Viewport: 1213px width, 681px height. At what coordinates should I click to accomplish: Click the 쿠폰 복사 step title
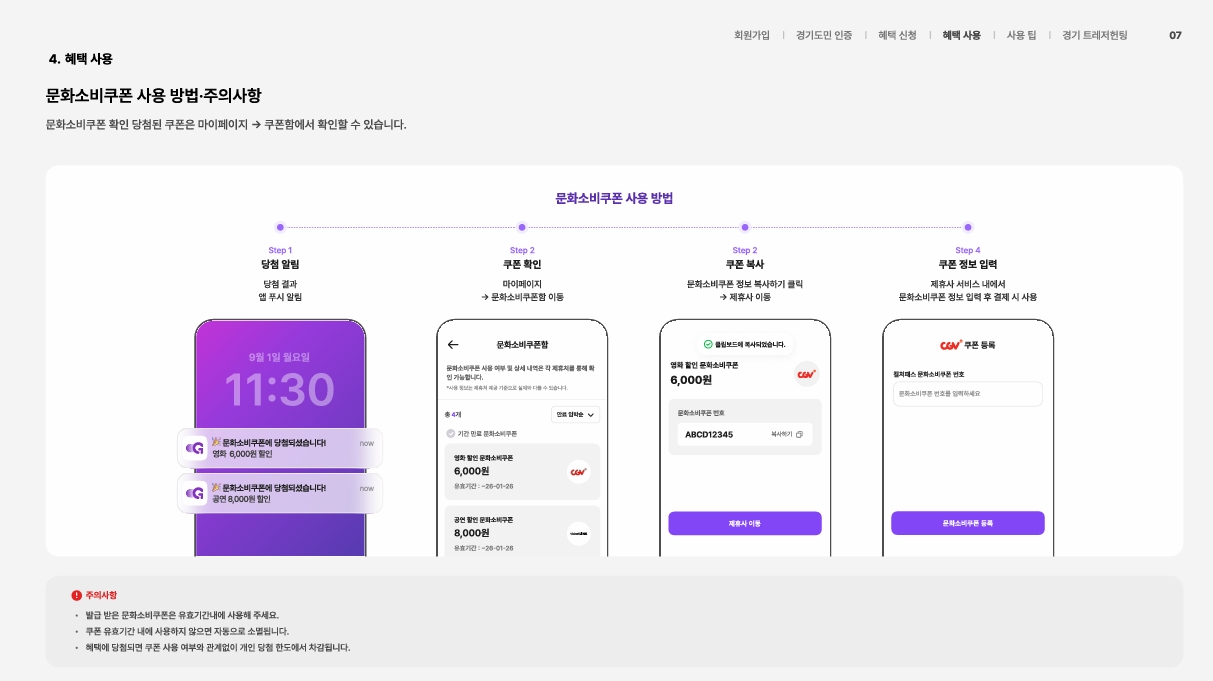point(745,265)
